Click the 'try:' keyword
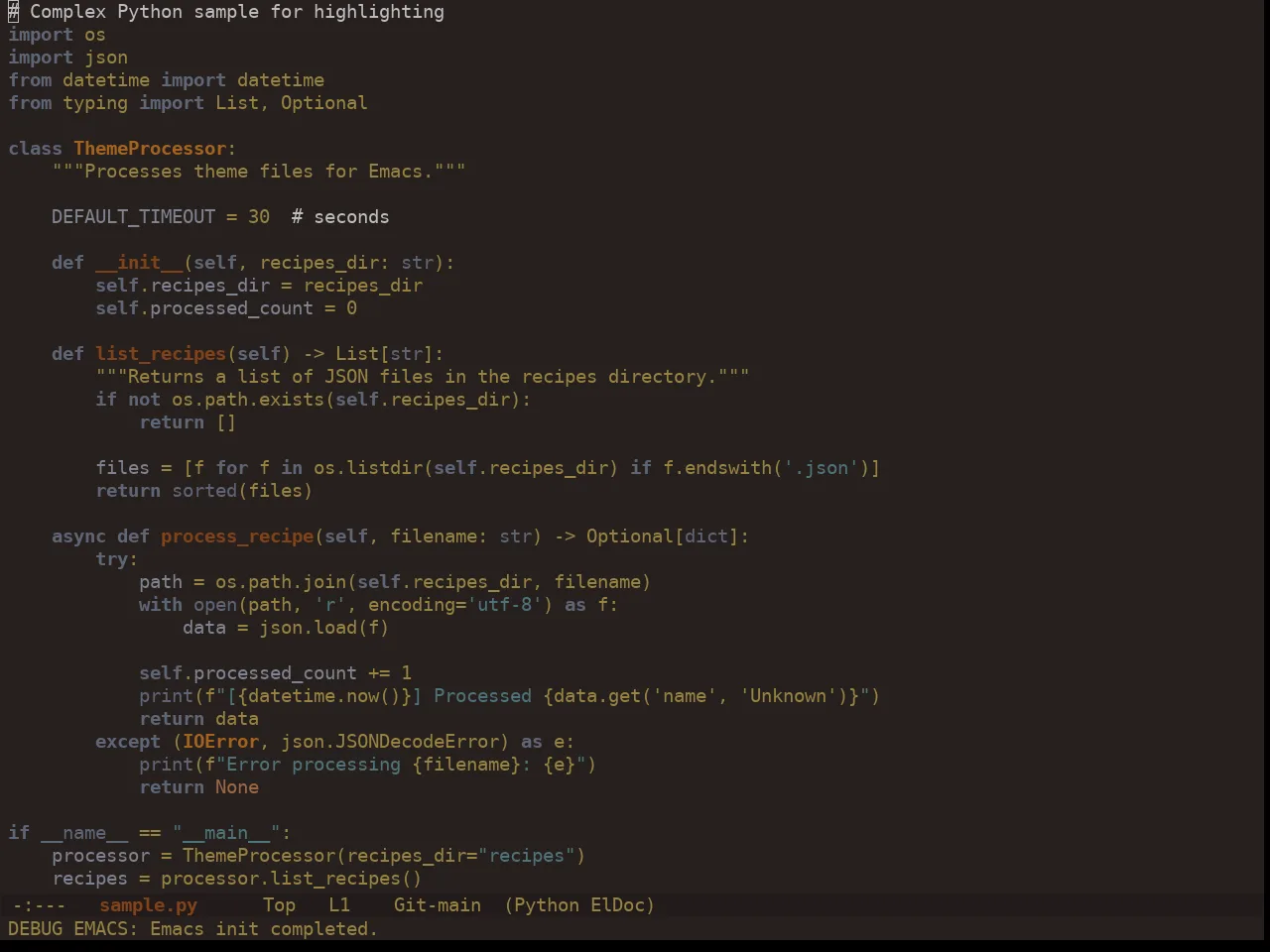The height and width of the screenshot is (952, 1270). [x=116, y=559]
